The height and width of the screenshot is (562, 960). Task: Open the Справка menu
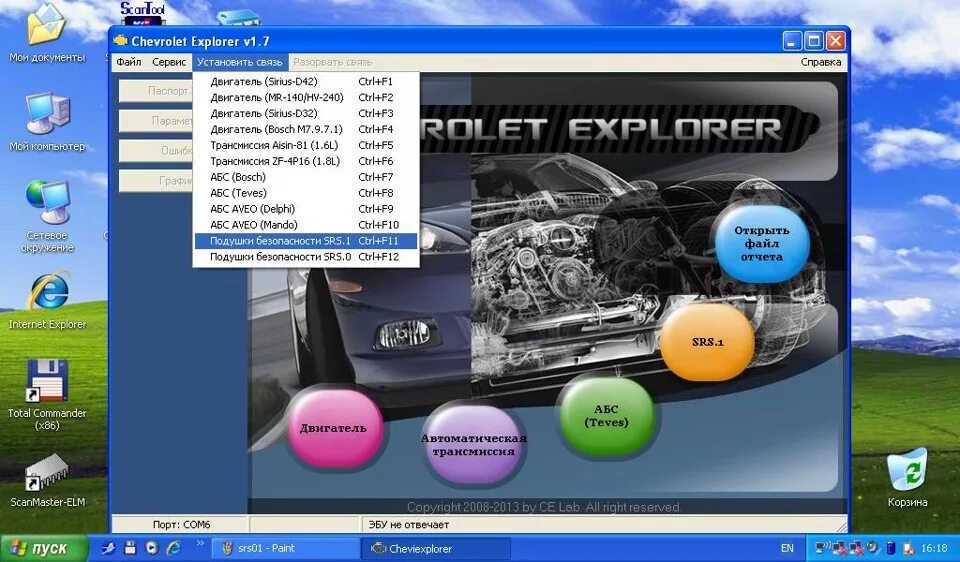pos(820,62)
